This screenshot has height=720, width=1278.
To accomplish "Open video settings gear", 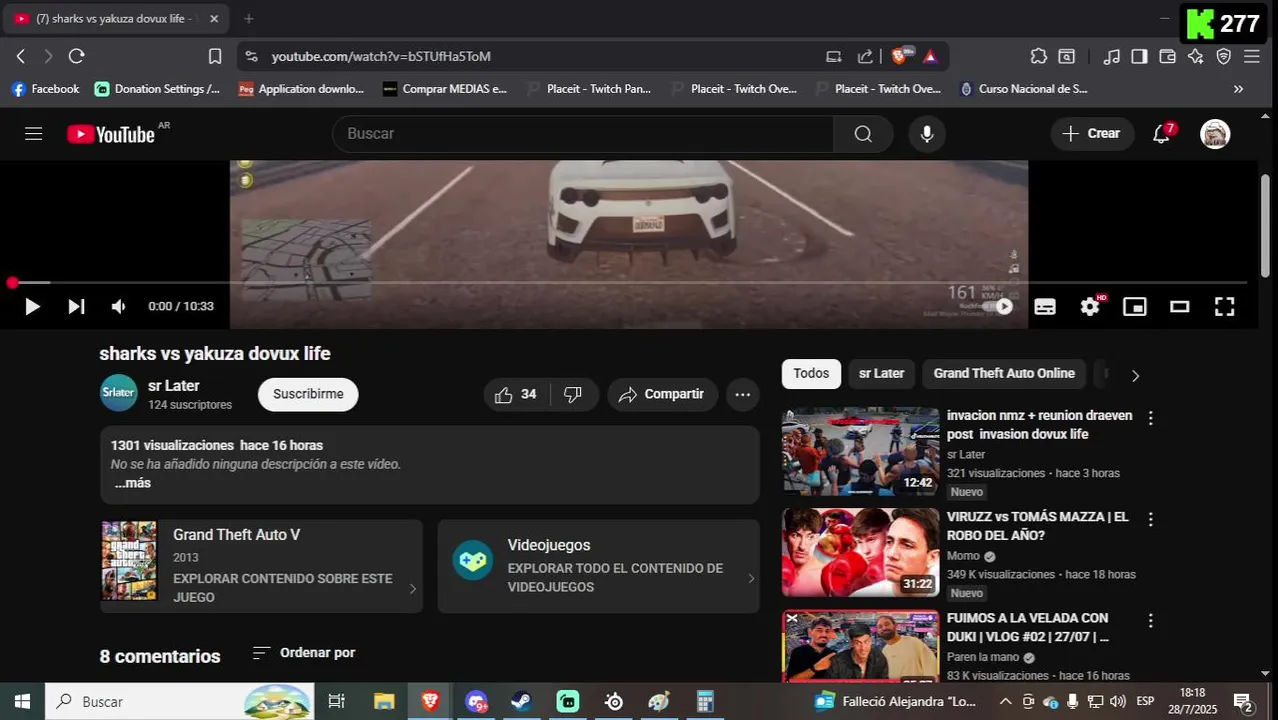I will tap(1090, 307).
